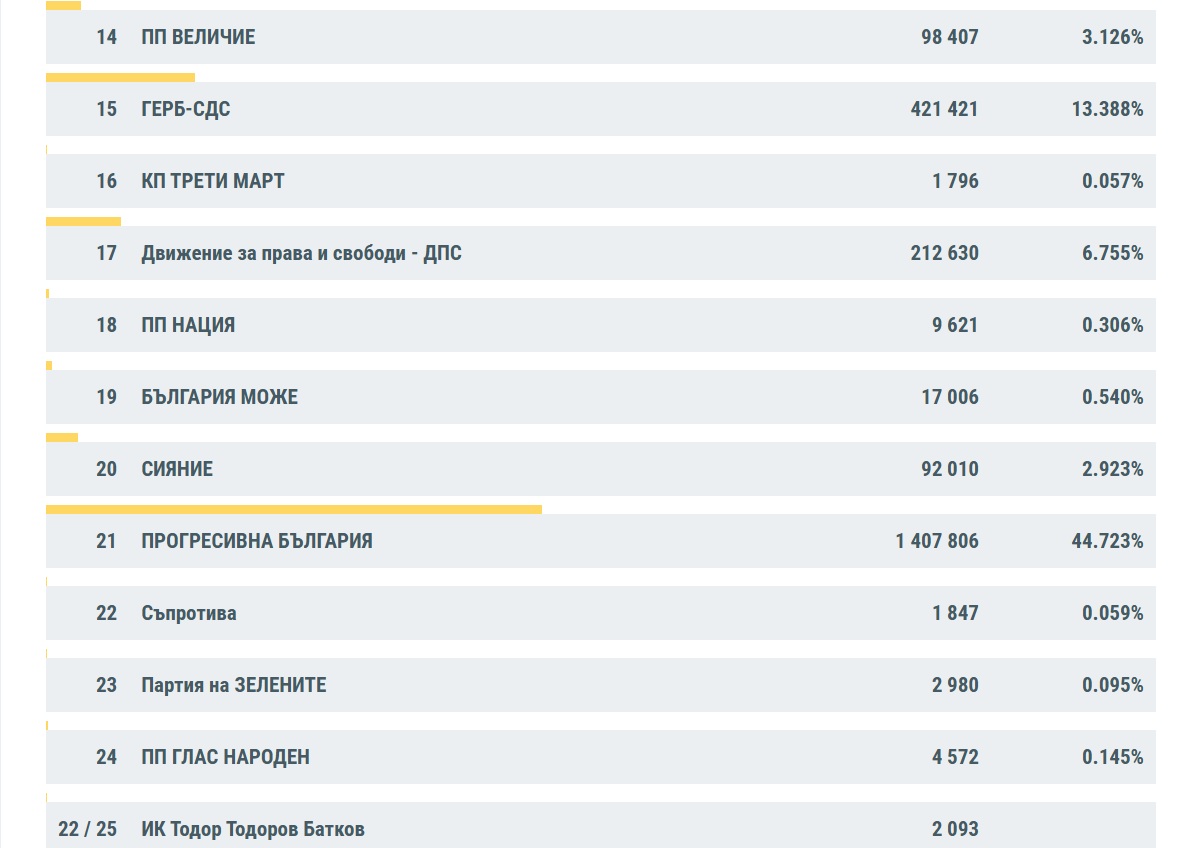The height and width of the screenshot is (848, 1200).
Task: Click the ПП ВЕЛИЧИЕ party name
Action: click(198, 37)
